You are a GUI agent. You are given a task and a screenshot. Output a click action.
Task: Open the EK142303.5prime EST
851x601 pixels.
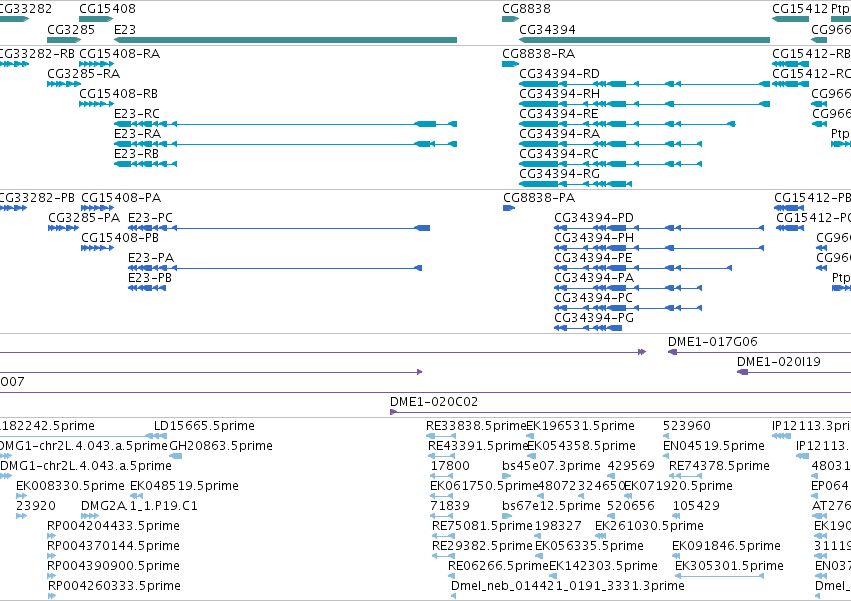[x=555, y=576]
